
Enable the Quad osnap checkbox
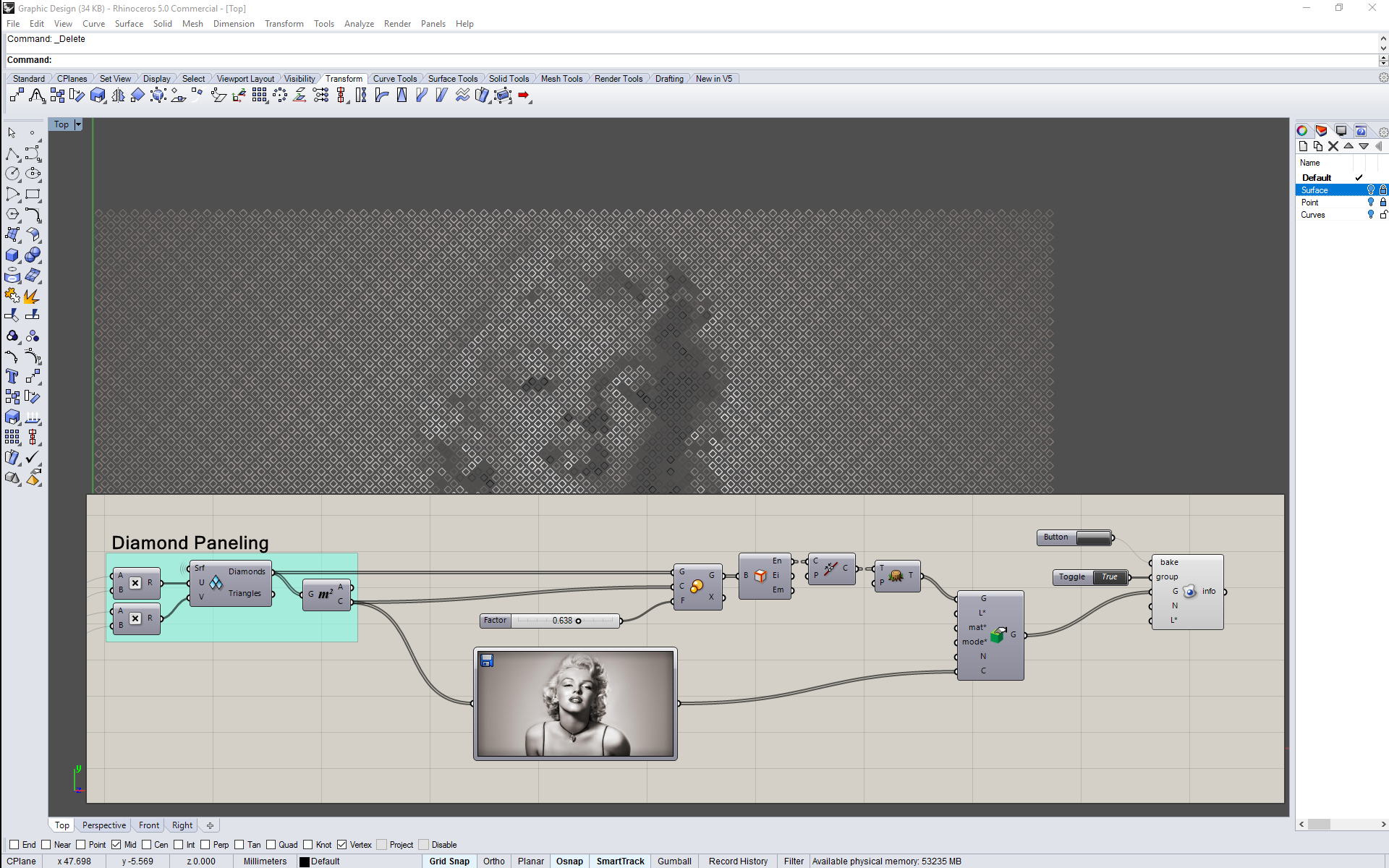tap(271, 845)
